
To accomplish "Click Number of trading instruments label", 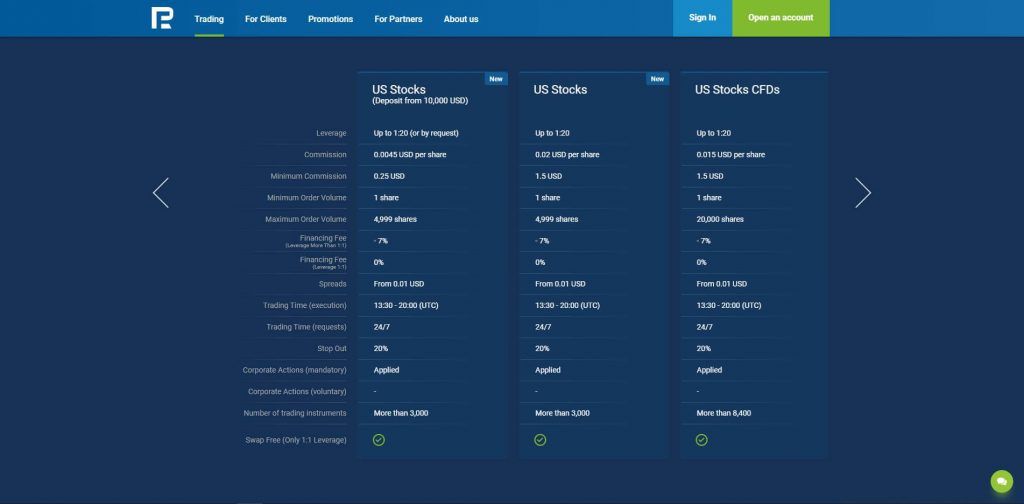I will tap(295, 413).
